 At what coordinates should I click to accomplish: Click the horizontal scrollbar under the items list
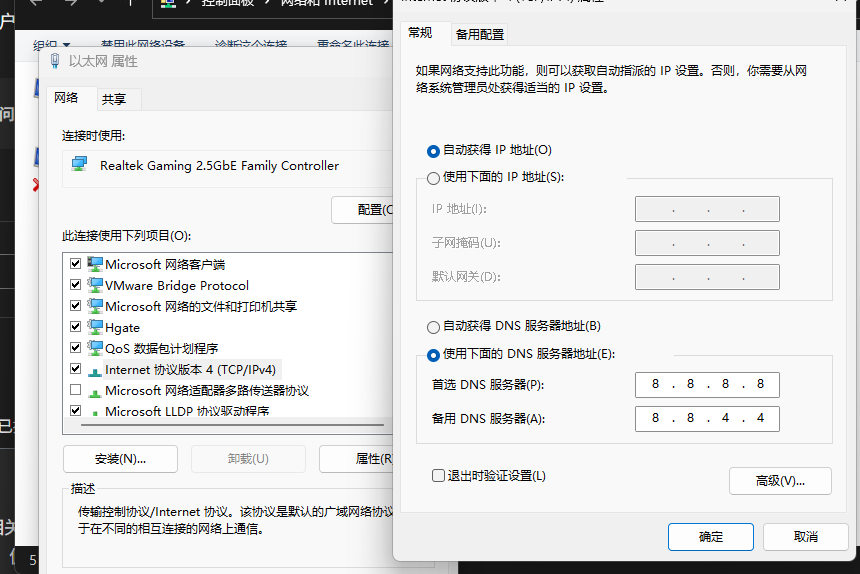[x=233, y=424]
